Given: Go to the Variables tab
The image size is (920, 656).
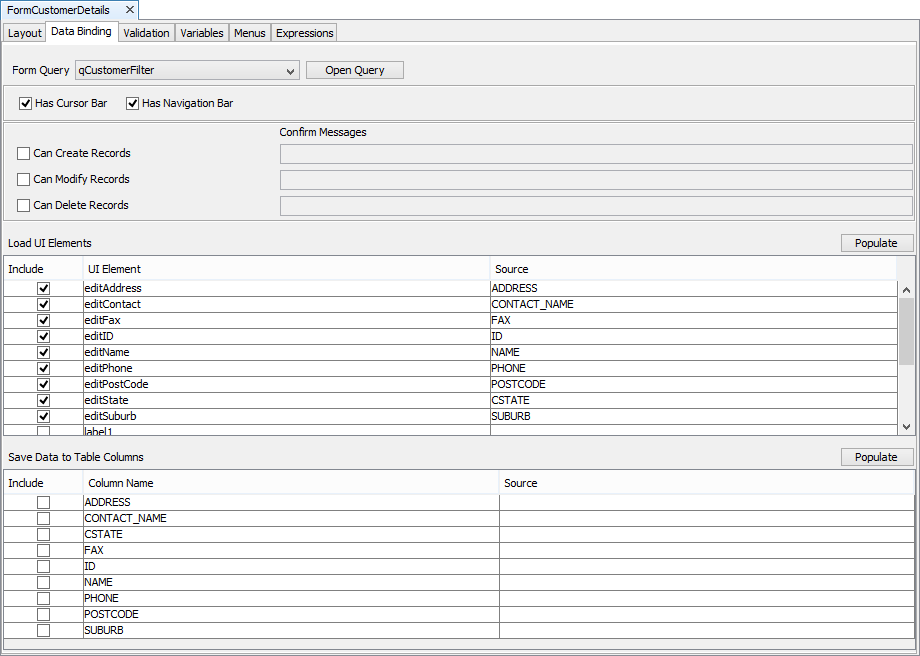Looking at the screenshot, I should [201, 33].
